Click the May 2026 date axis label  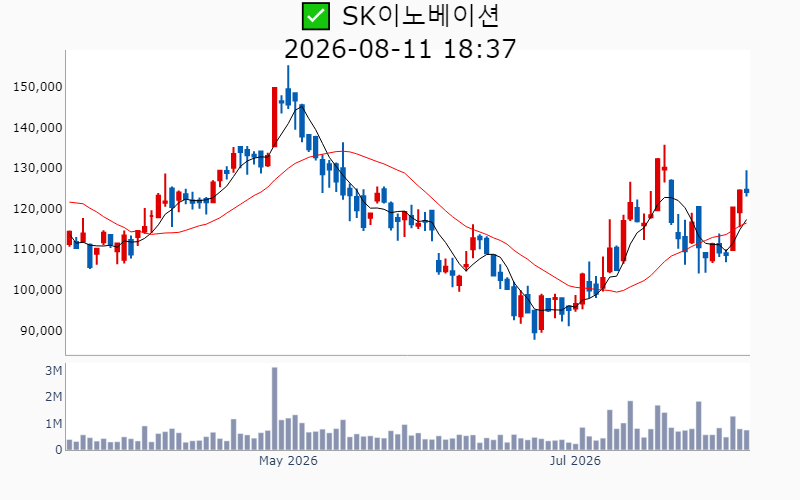(x=288, y=461)
